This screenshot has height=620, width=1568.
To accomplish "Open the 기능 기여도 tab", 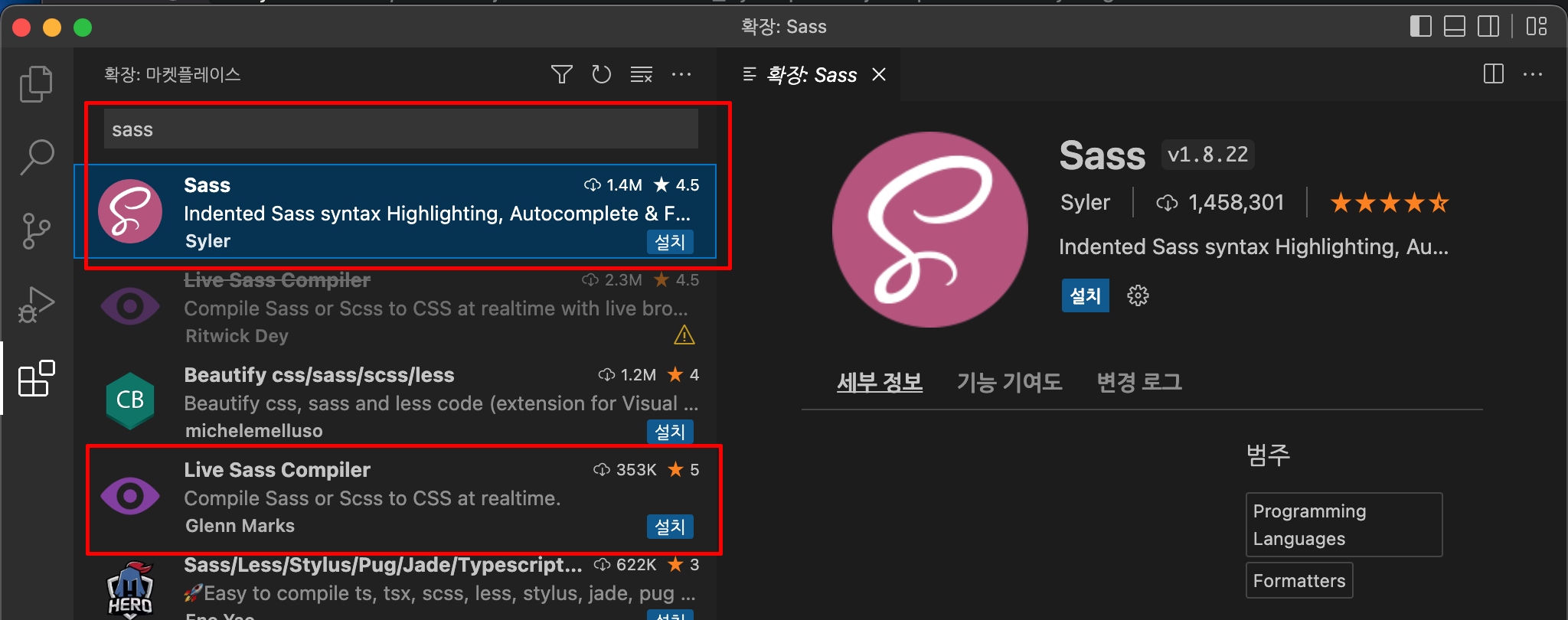I will 1009,381.
